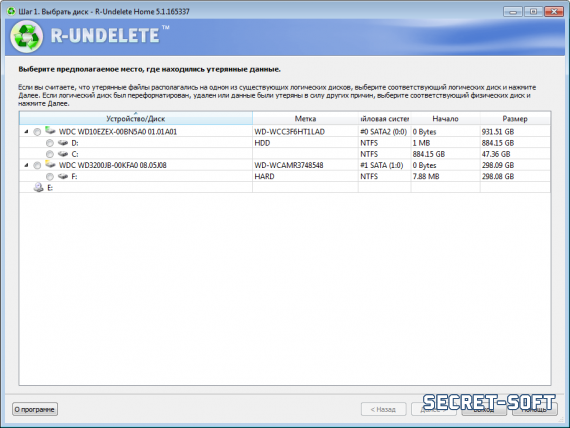Image resolution: width=570 pixels, height=428 pixels.
Task: Click the C: partition drive icon
Action: point(63,154)
